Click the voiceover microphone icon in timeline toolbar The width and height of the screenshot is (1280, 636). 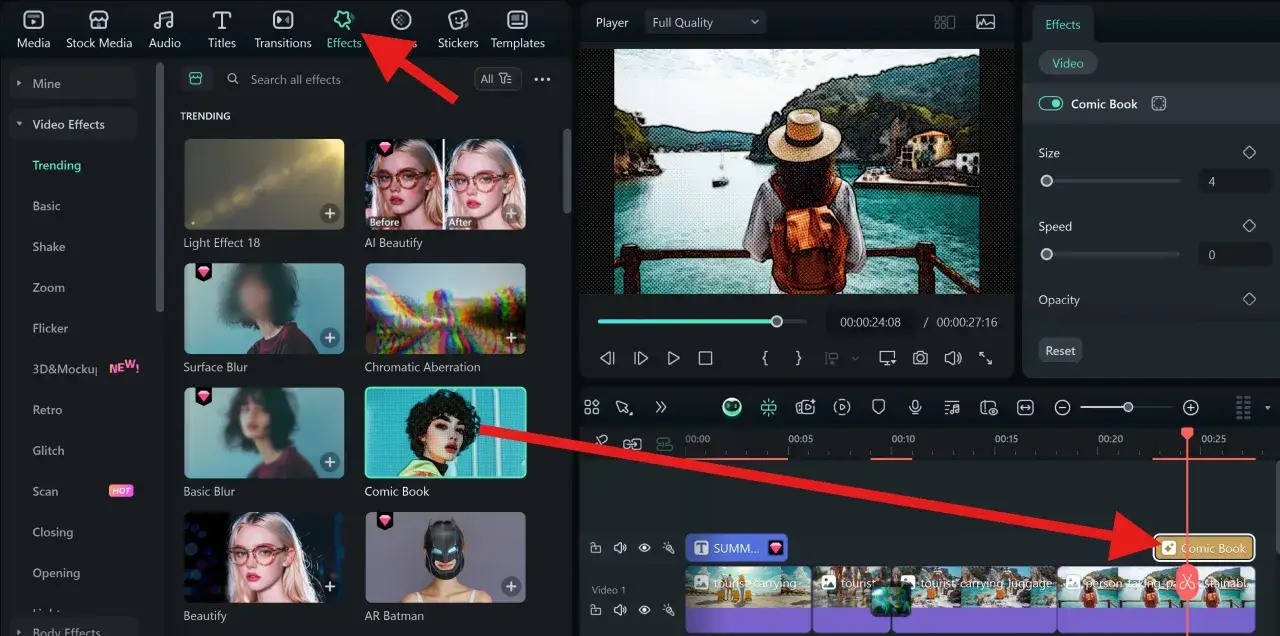click(x=914, y=407)
